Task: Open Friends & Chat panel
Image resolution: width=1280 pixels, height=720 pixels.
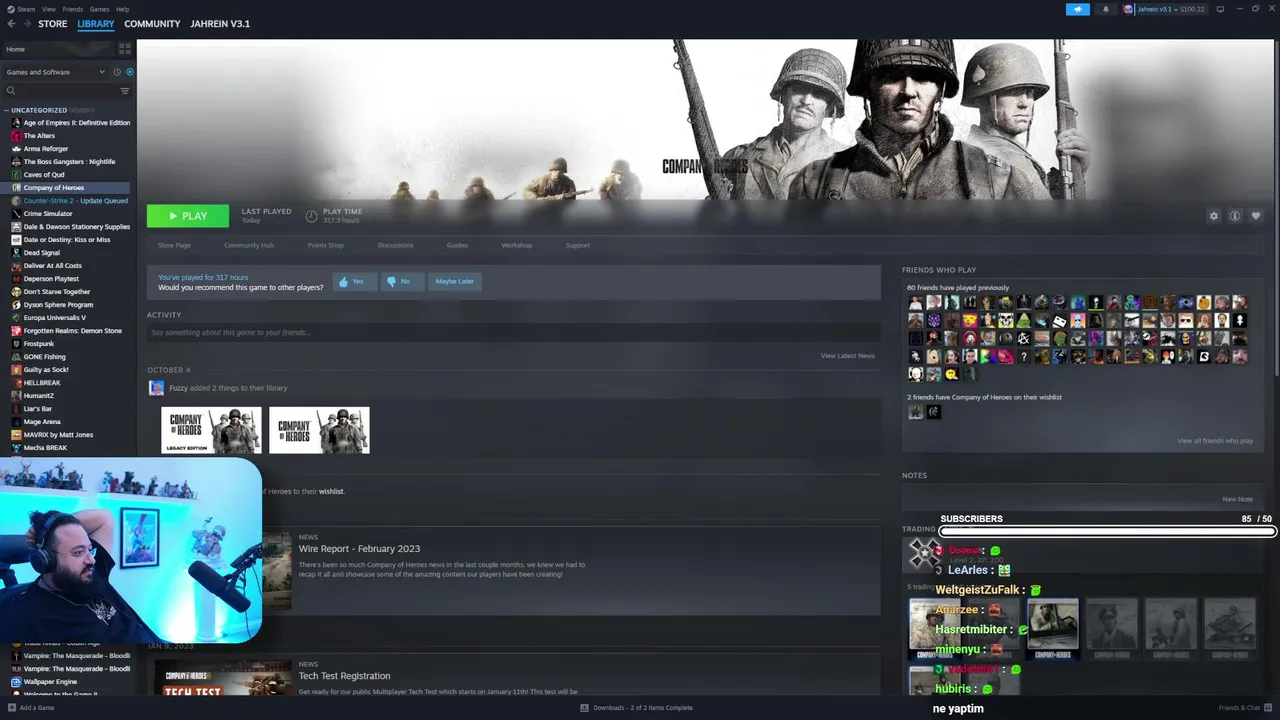Action: (x=1244, y=708)
